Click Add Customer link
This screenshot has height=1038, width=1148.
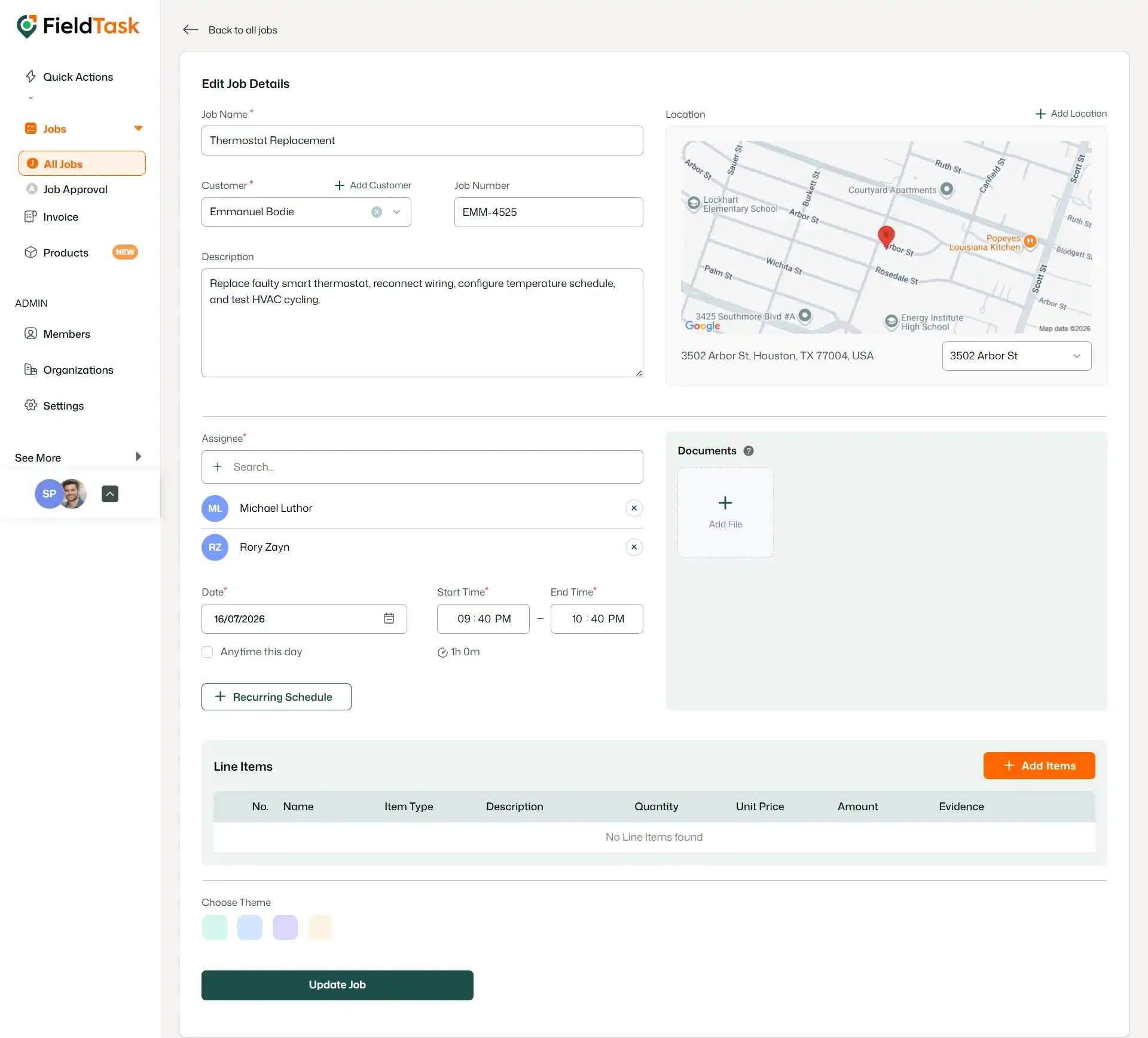tap(373, 185)
